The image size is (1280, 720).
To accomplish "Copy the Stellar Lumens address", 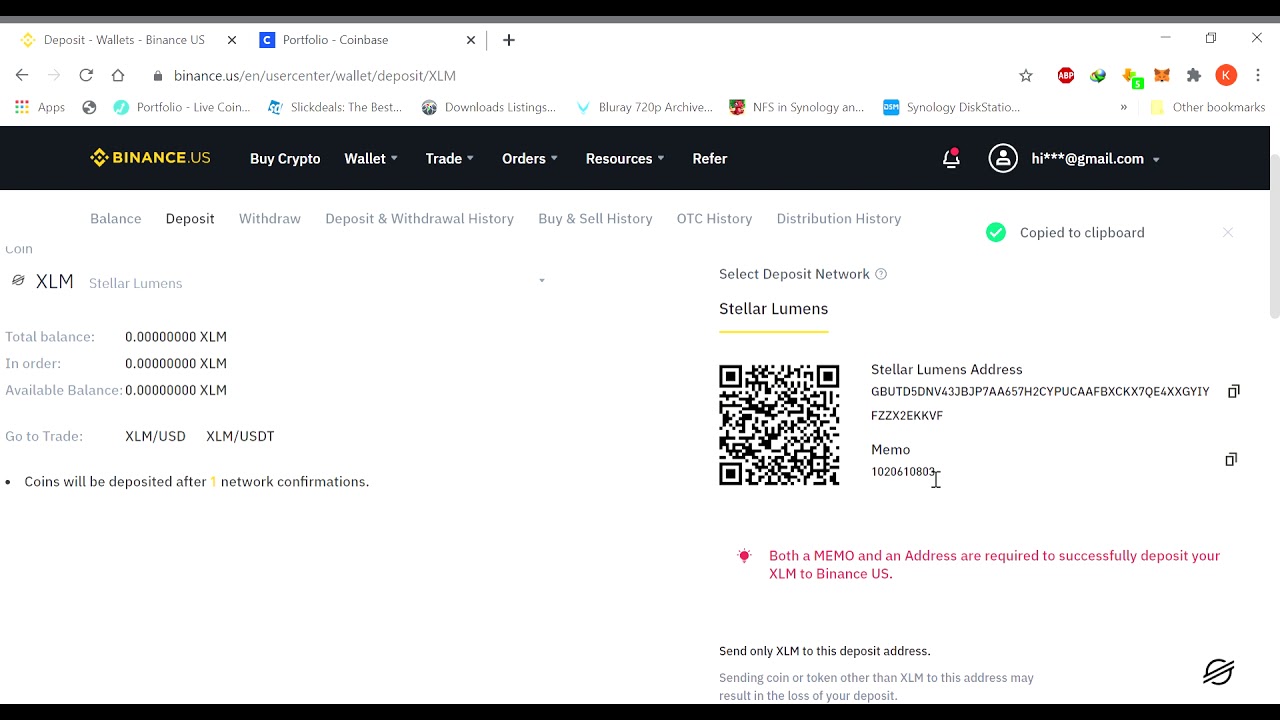I will tap(1233, 392).
